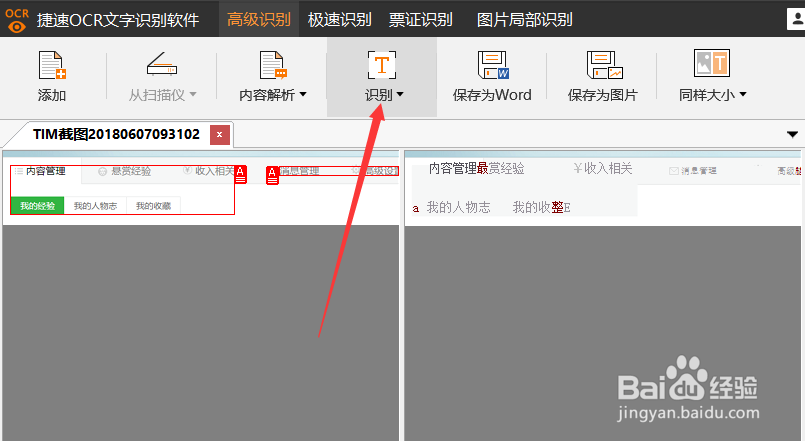805x441 pixels.
Task: Click 我的人物志 in the source image
Action: [95, 206]
